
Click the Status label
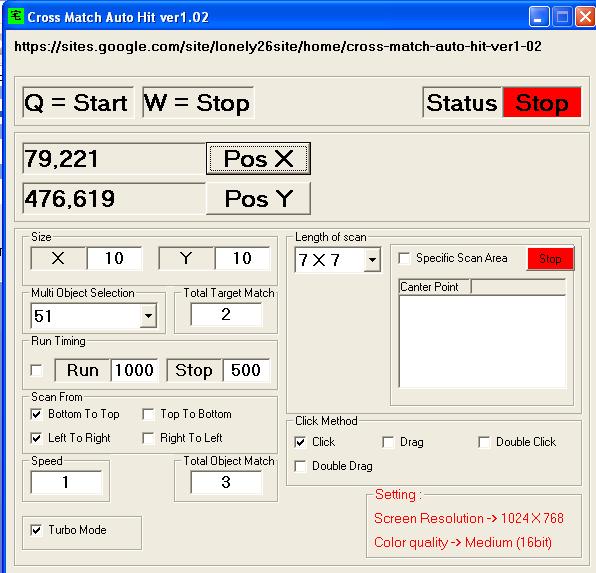point(462,103)
